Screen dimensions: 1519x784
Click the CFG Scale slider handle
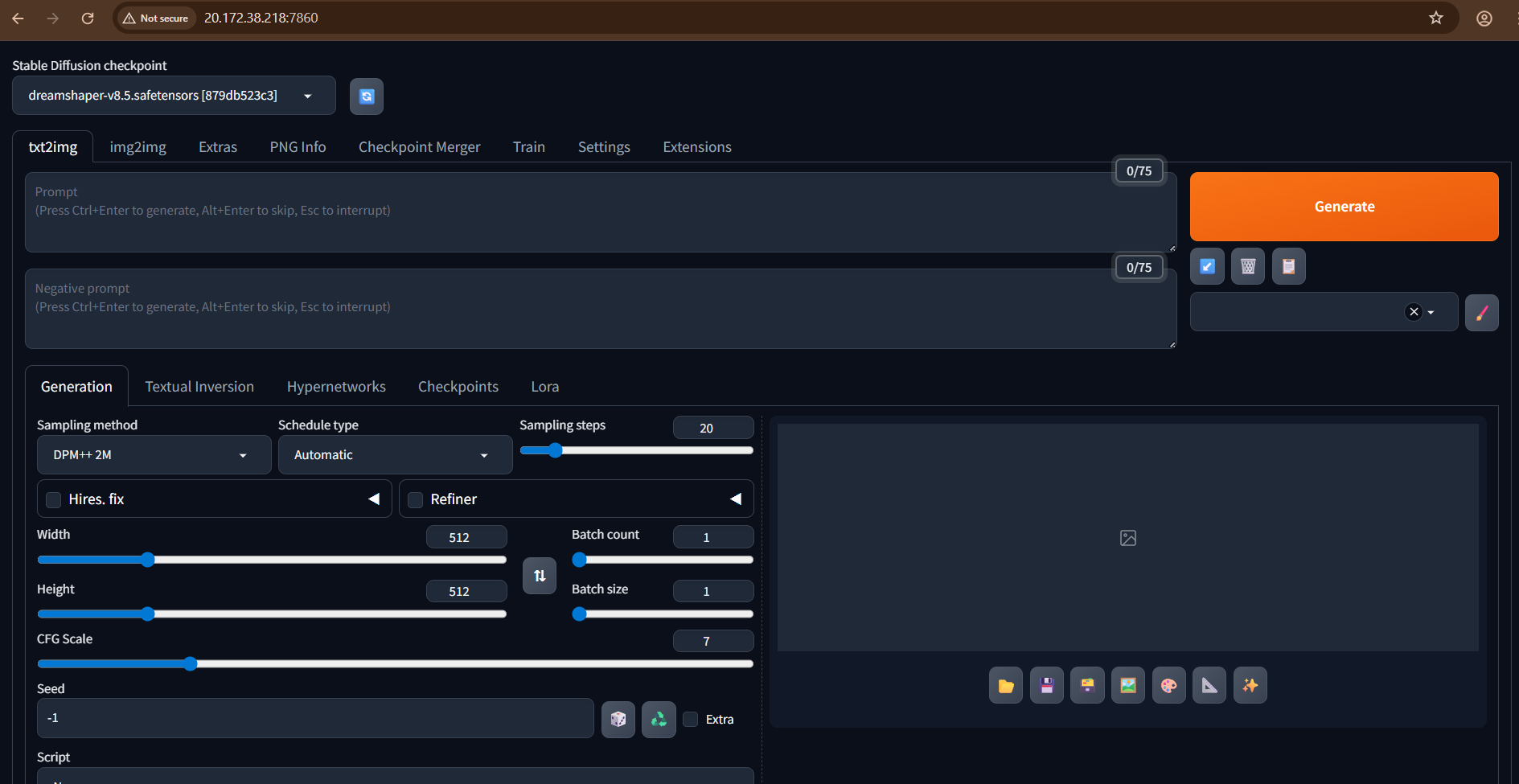click(191, 663)
